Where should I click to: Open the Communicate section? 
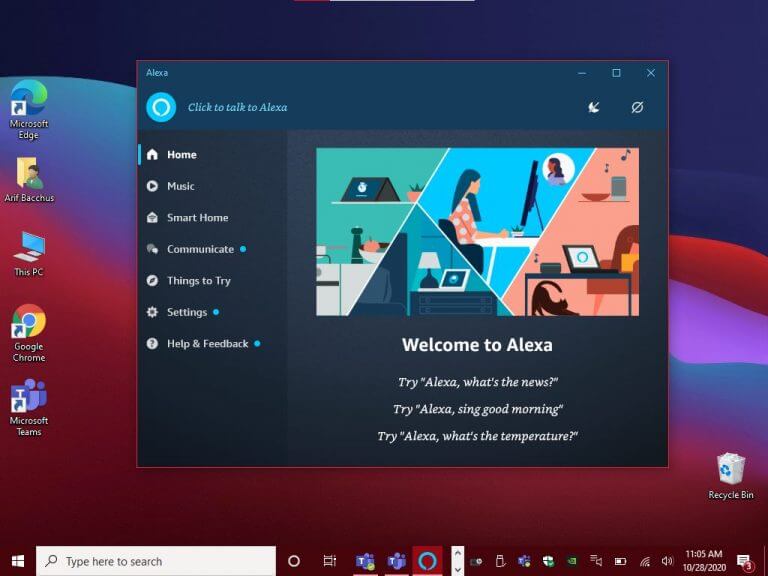point(213,249)
